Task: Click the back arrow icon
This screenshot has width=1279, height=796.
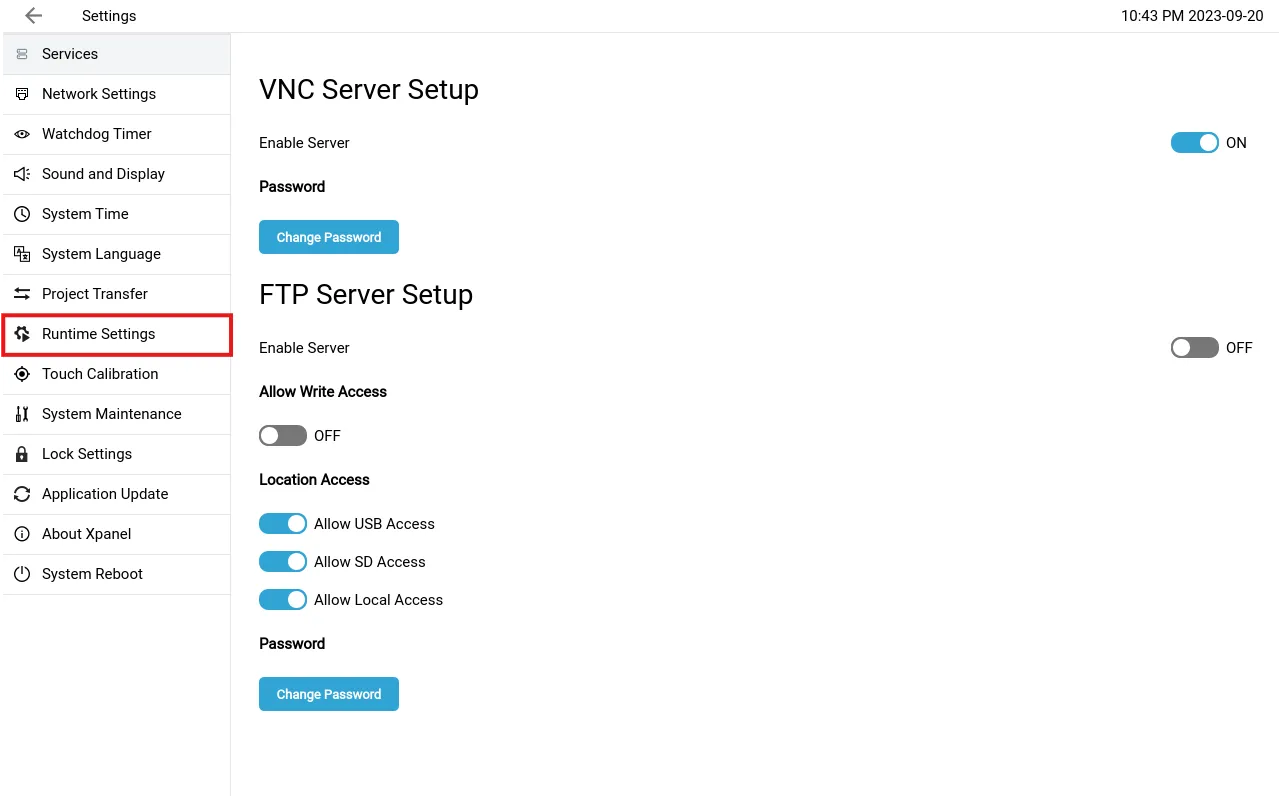Action: (34, 16)
